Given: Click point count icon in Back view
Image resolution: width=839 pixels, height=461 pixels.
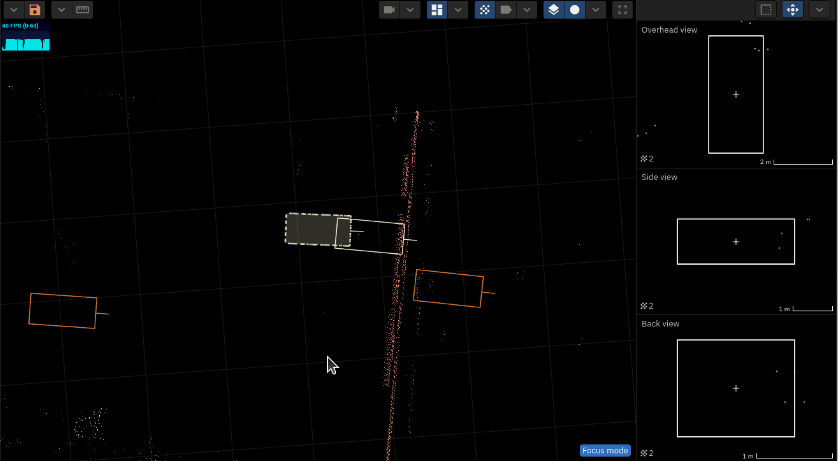Looking at the screenshot, I should [x=644, y=453].
